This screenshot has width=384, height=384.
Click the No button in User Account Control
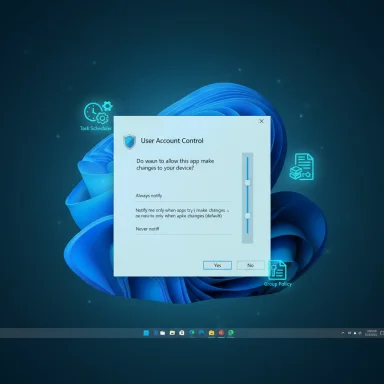(250, 265)
